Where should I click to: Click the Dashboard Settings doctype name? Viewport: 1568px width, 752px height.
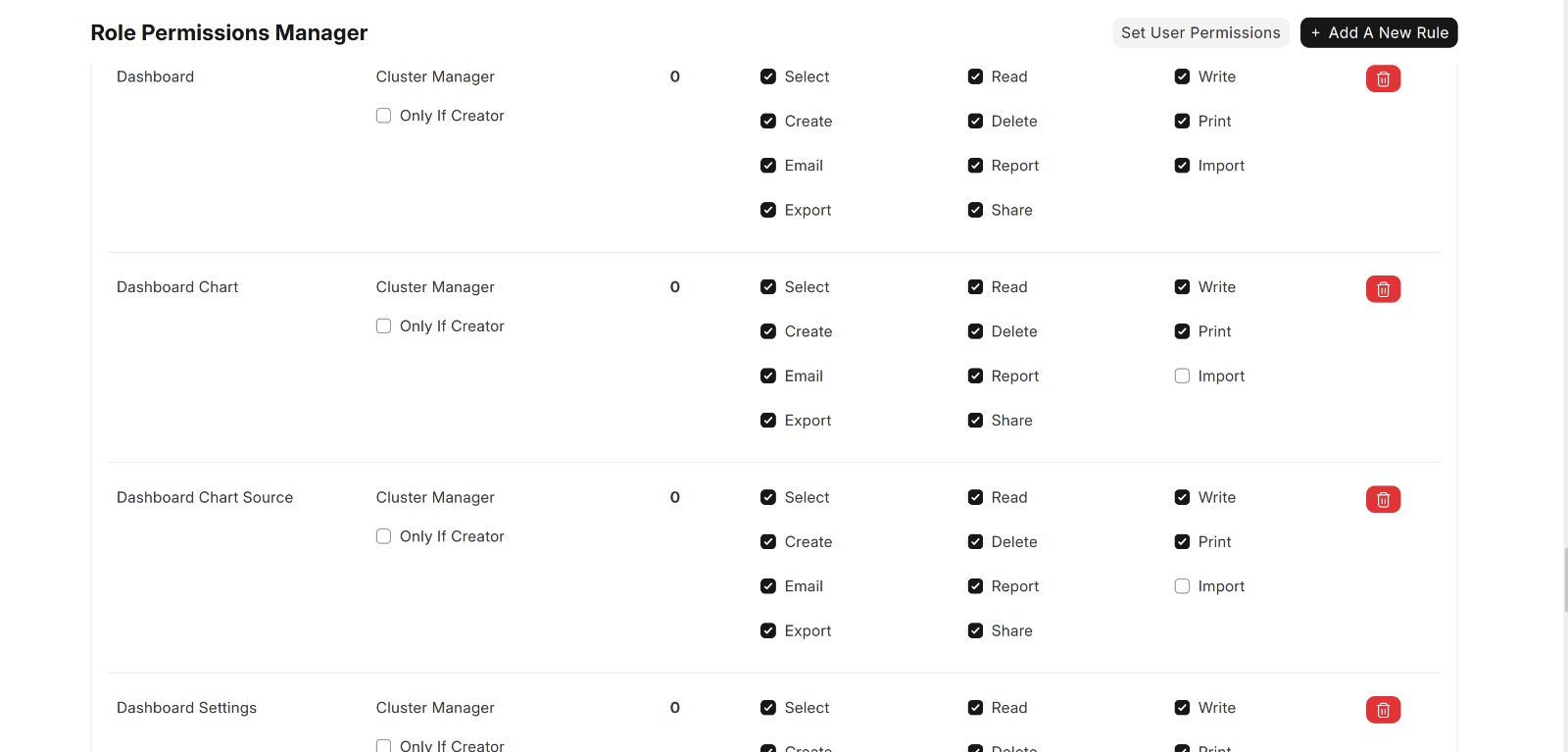(186, 708)
